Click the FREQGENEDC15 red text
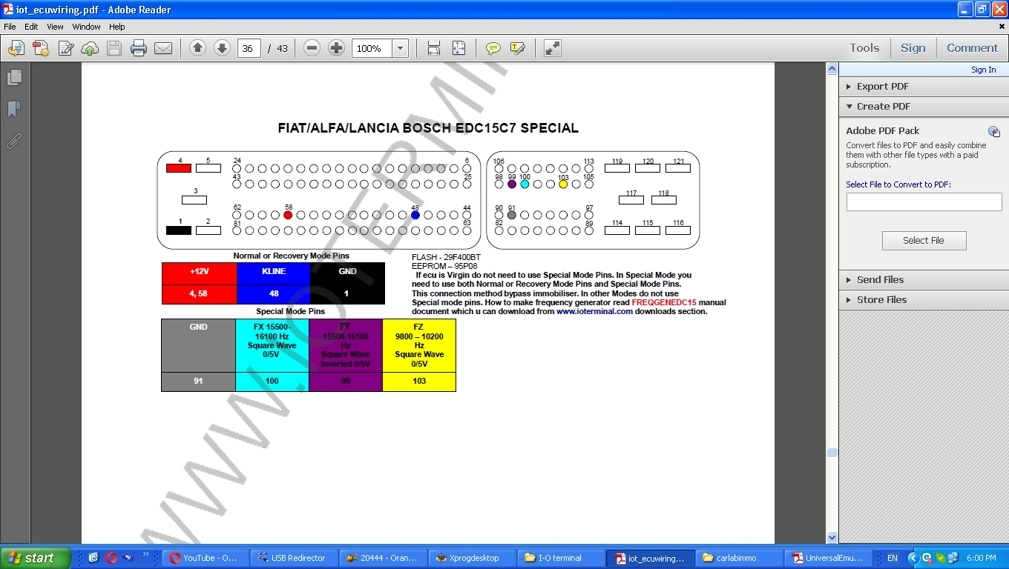Viewport: 1009px width, 569px height. click(663, 302)
